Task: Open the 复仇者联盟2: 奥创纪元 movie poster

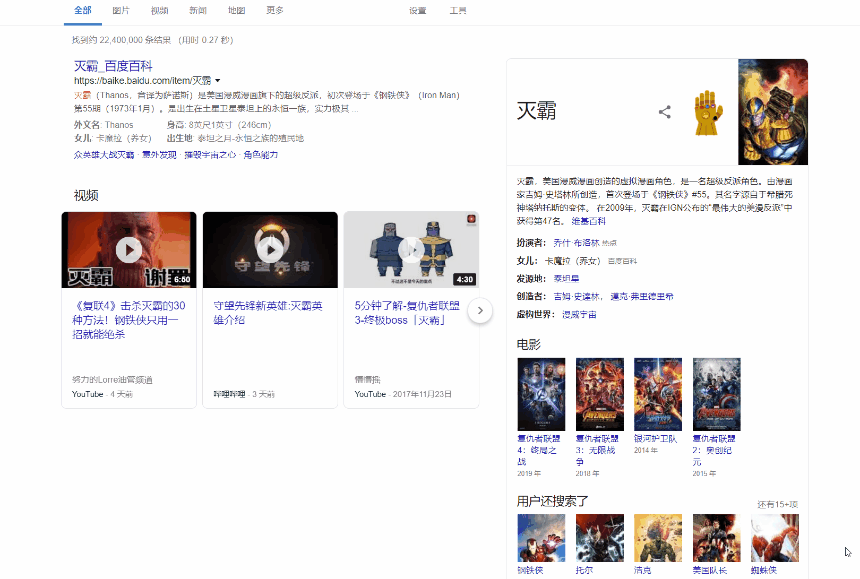Action: (716, 394)
